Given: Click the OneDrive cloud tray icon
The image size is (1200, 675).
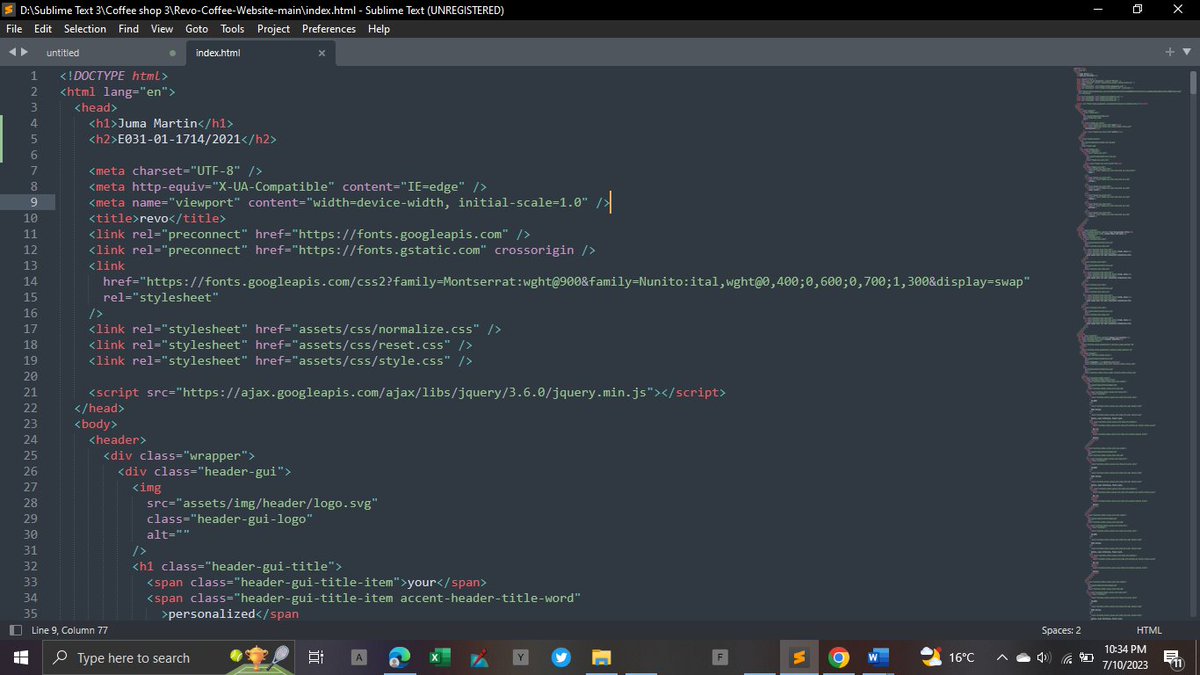Looking at the screenshot, I should (1025, 658).
